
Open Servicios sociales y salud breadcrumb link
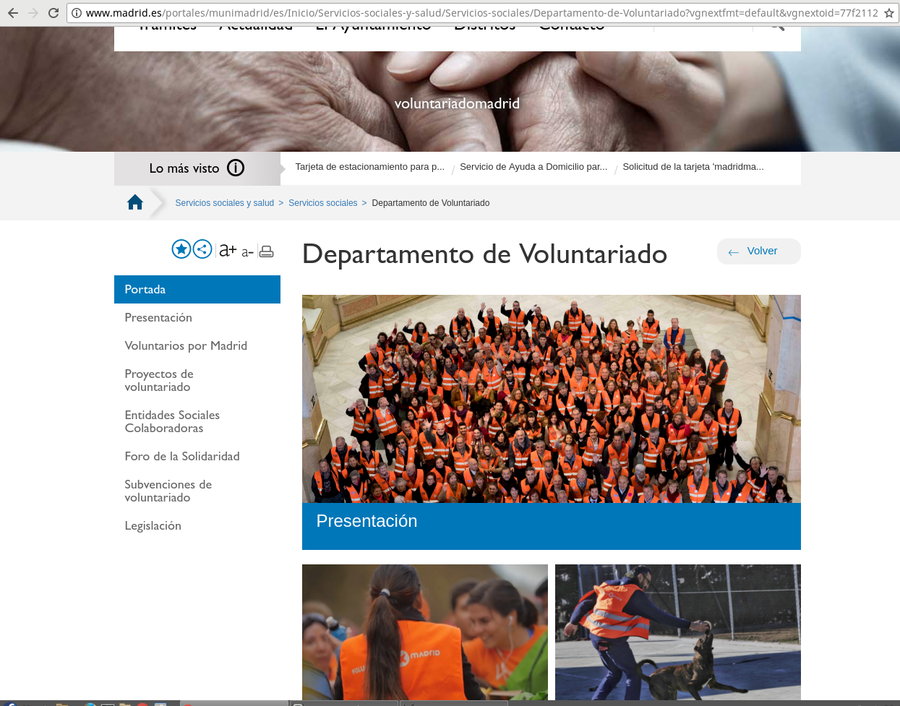tap(224, 203)
